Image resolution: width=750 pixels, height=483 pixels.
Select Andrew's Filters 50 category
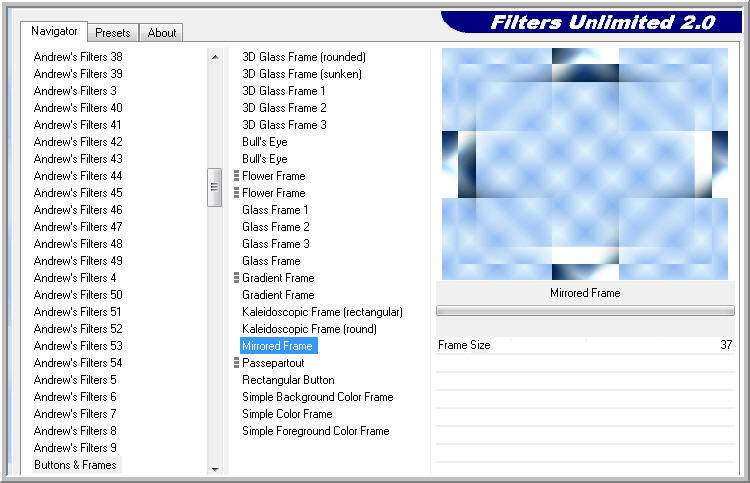tap(78, 295)
